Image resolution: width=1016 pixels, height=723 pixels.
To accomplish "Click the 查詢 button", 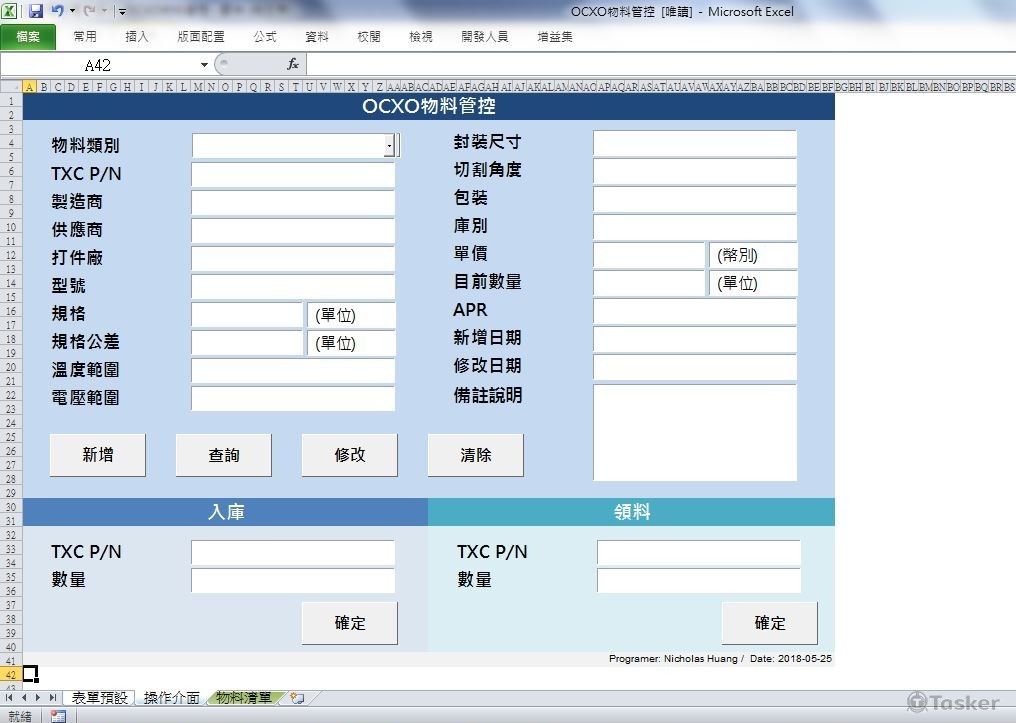I will pos(223,454).
